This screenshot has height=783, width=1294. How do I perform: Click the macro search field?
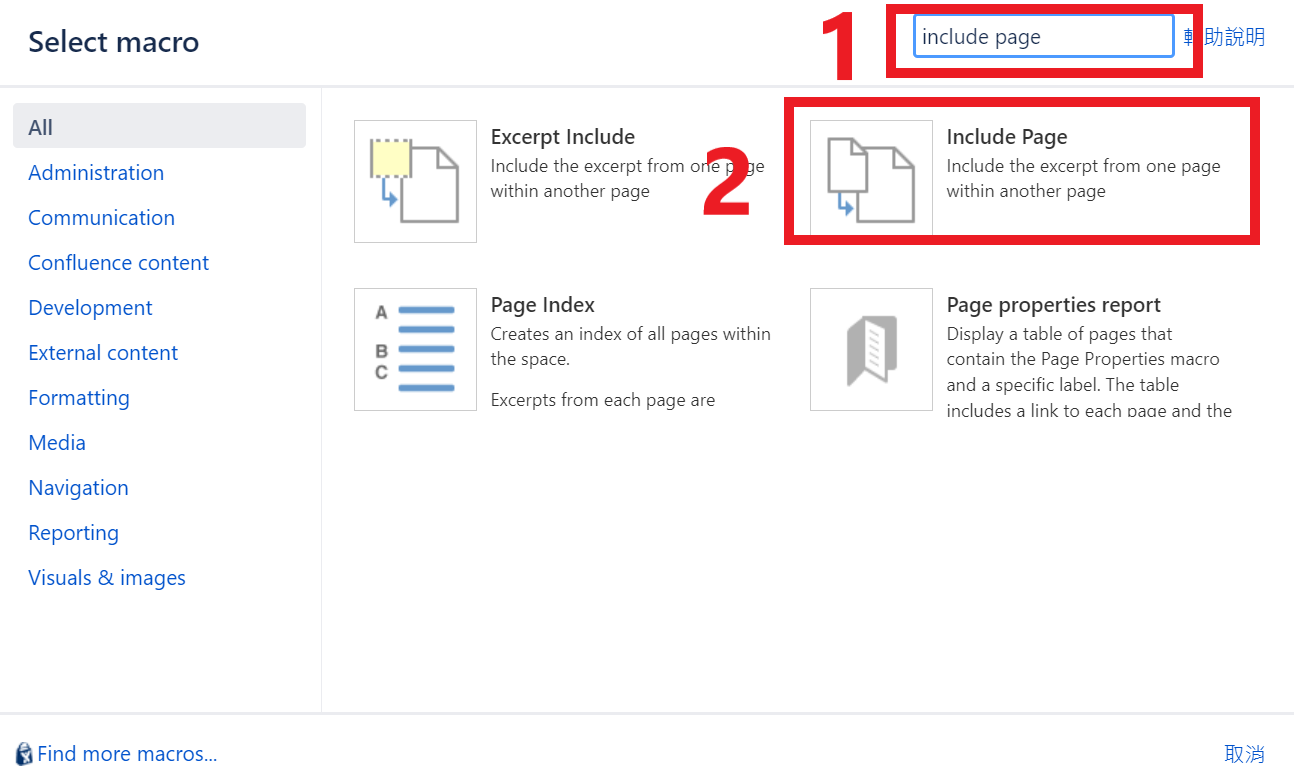(x=1043, y=36)
